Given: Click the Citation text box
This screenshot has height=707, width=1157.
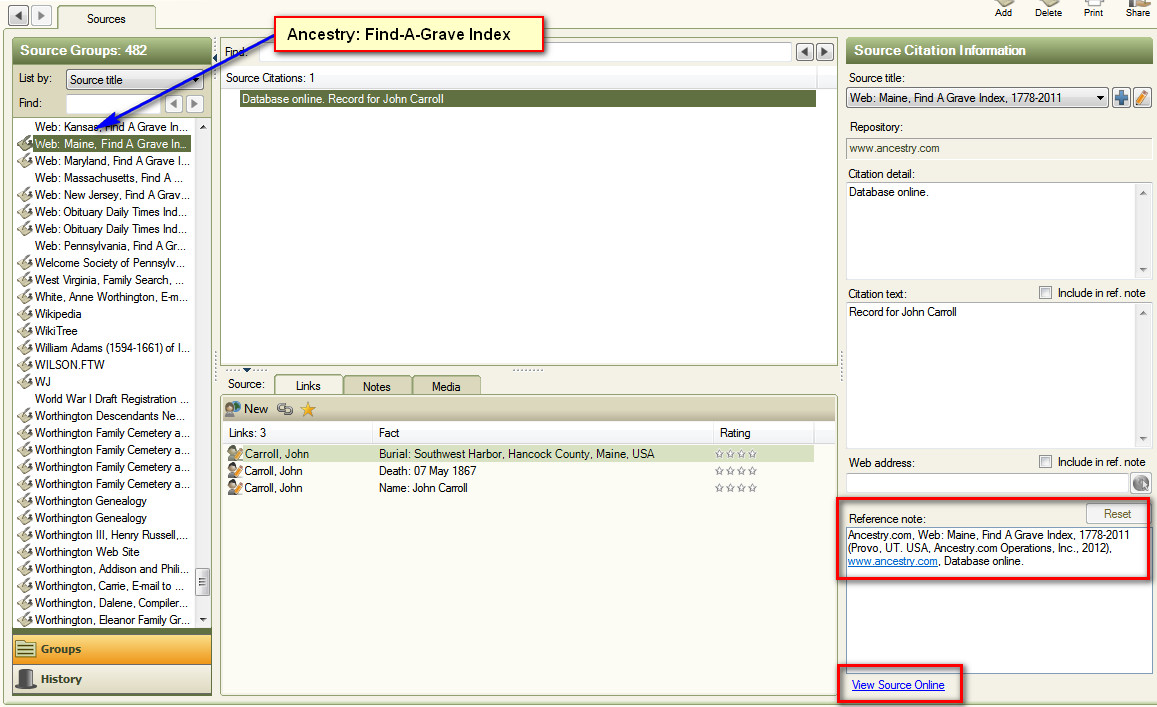Looking at the screenshot, I should (991, 374).
